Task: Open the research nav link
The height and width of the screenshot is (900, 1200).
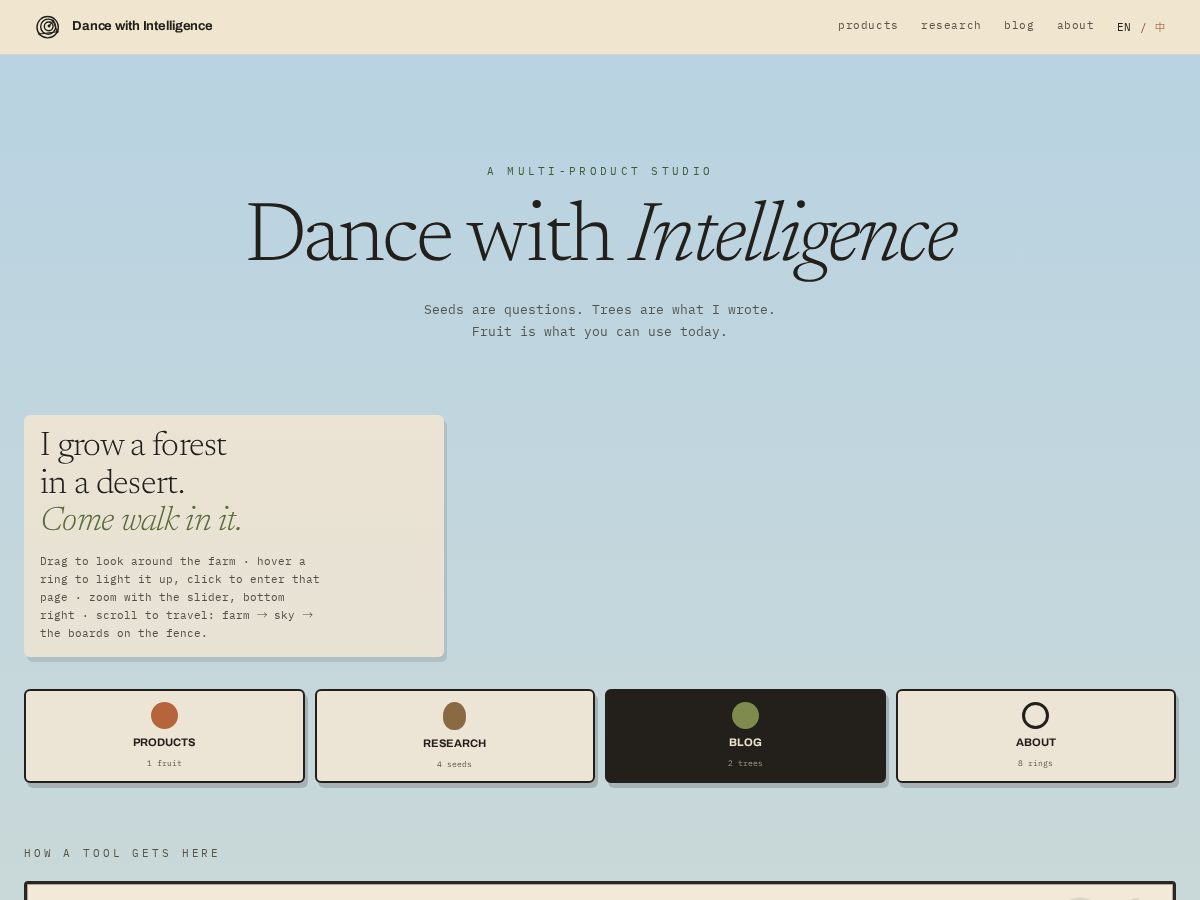Action: pos(951,26)
